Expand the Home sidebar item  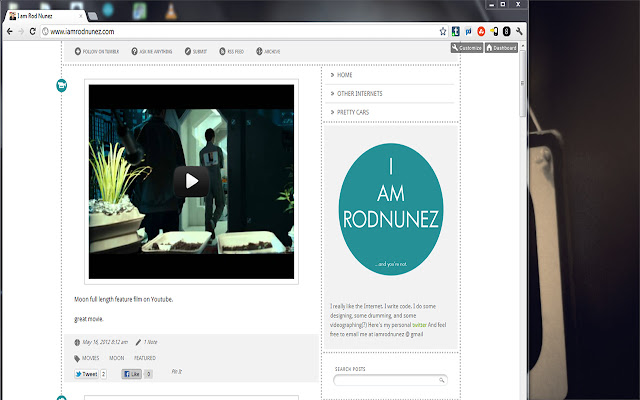tap(344, 75)
